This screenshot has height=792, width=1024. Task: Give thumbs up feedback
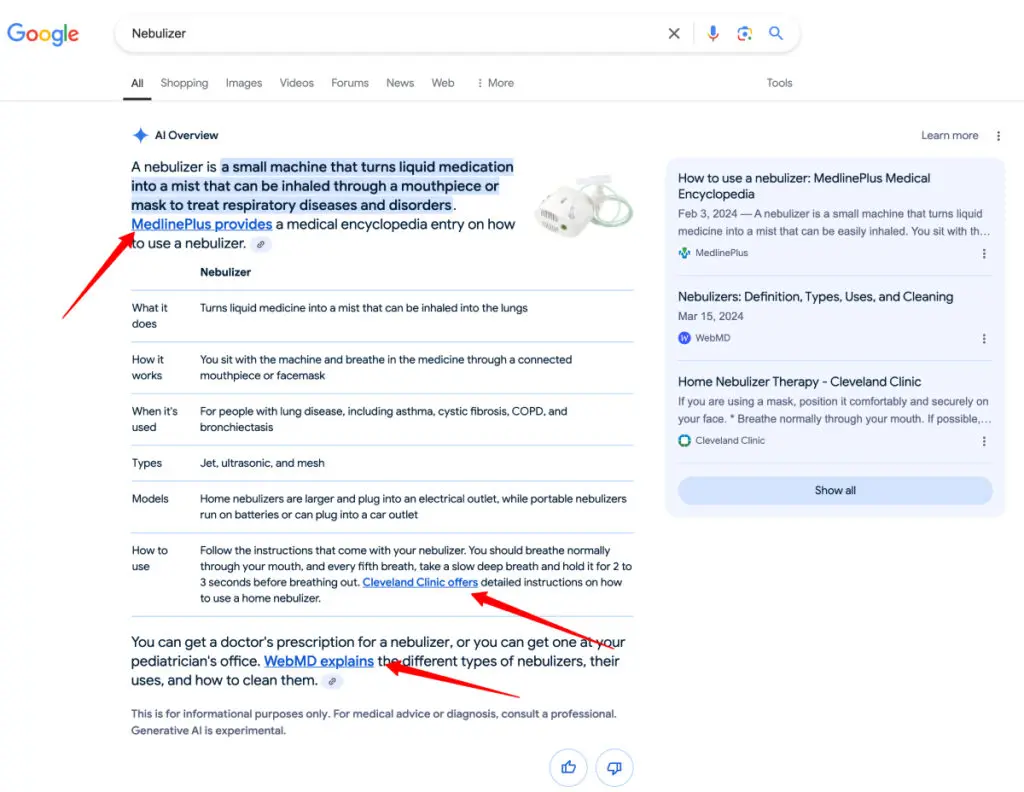(x=568, y=767)
